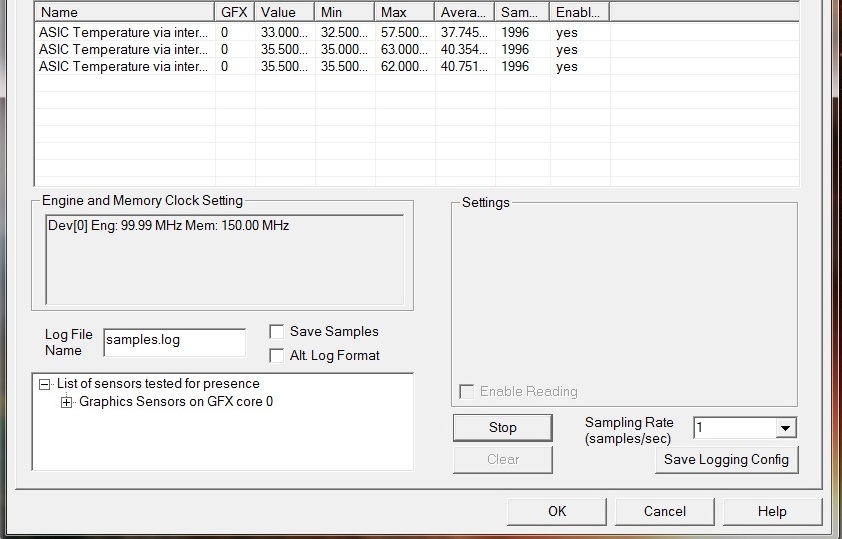Viewport: 842px width, 539px height.
Task: Toggle the grayed-out Enable Reading checkbox
Action: [x=467, y=391]
